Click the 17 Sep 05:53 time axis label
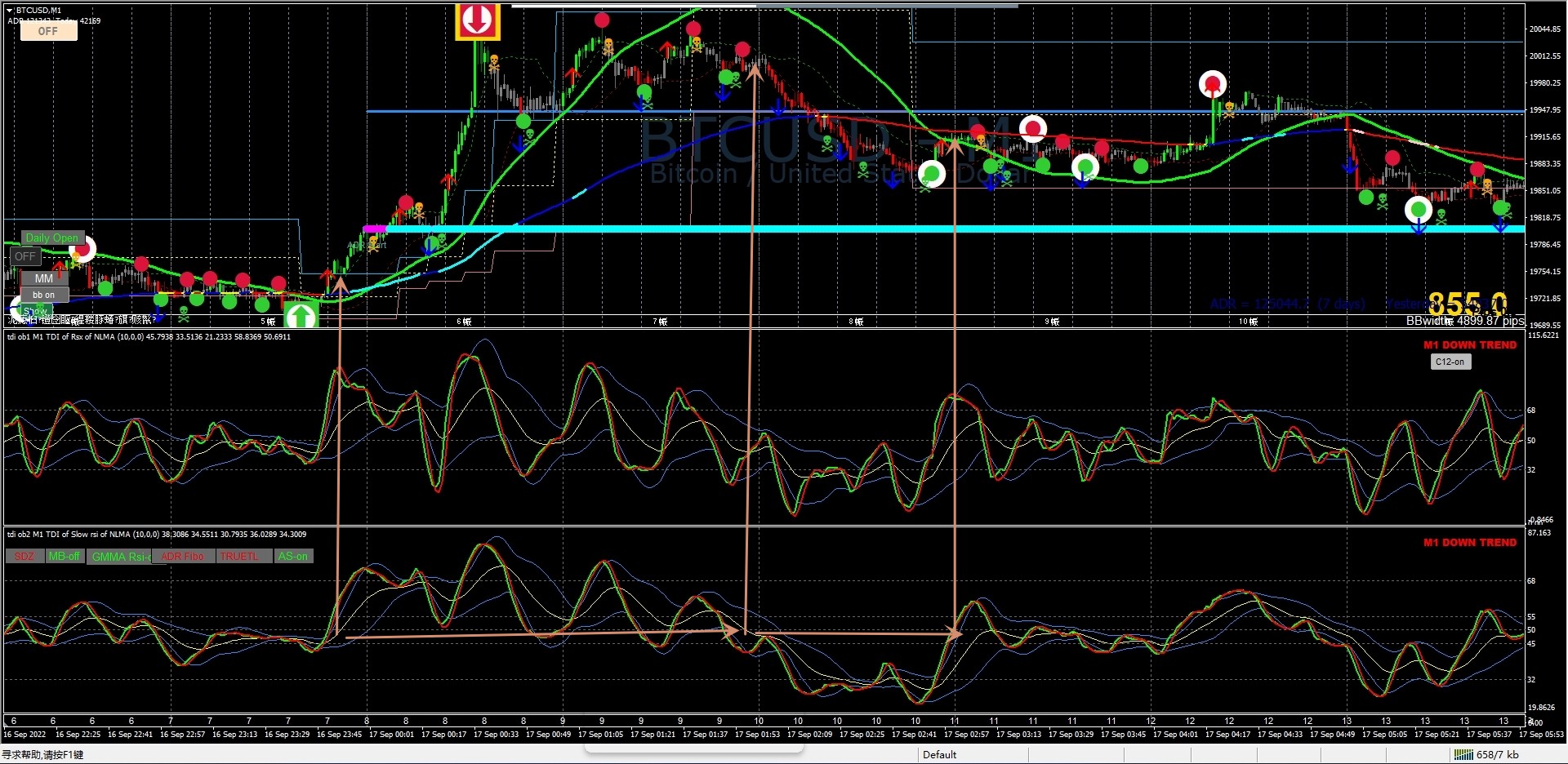 pyautogui.click(x=1541, y=735)
